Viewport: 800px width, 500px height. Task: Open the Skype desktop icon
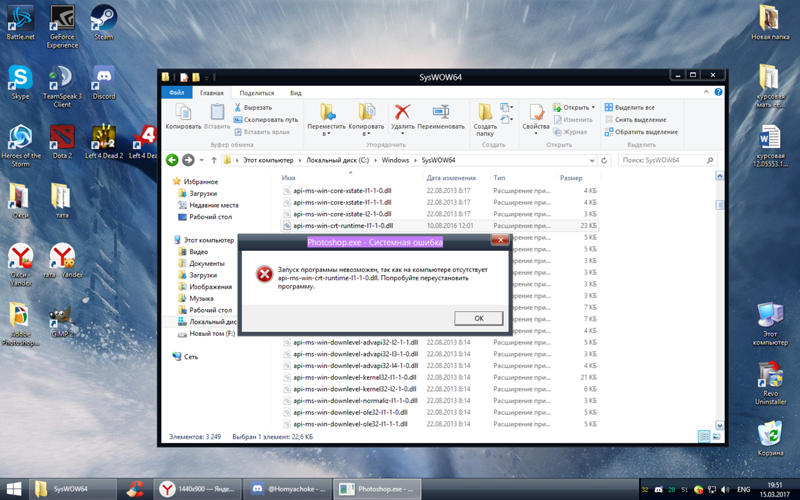(x=20, y=82)
